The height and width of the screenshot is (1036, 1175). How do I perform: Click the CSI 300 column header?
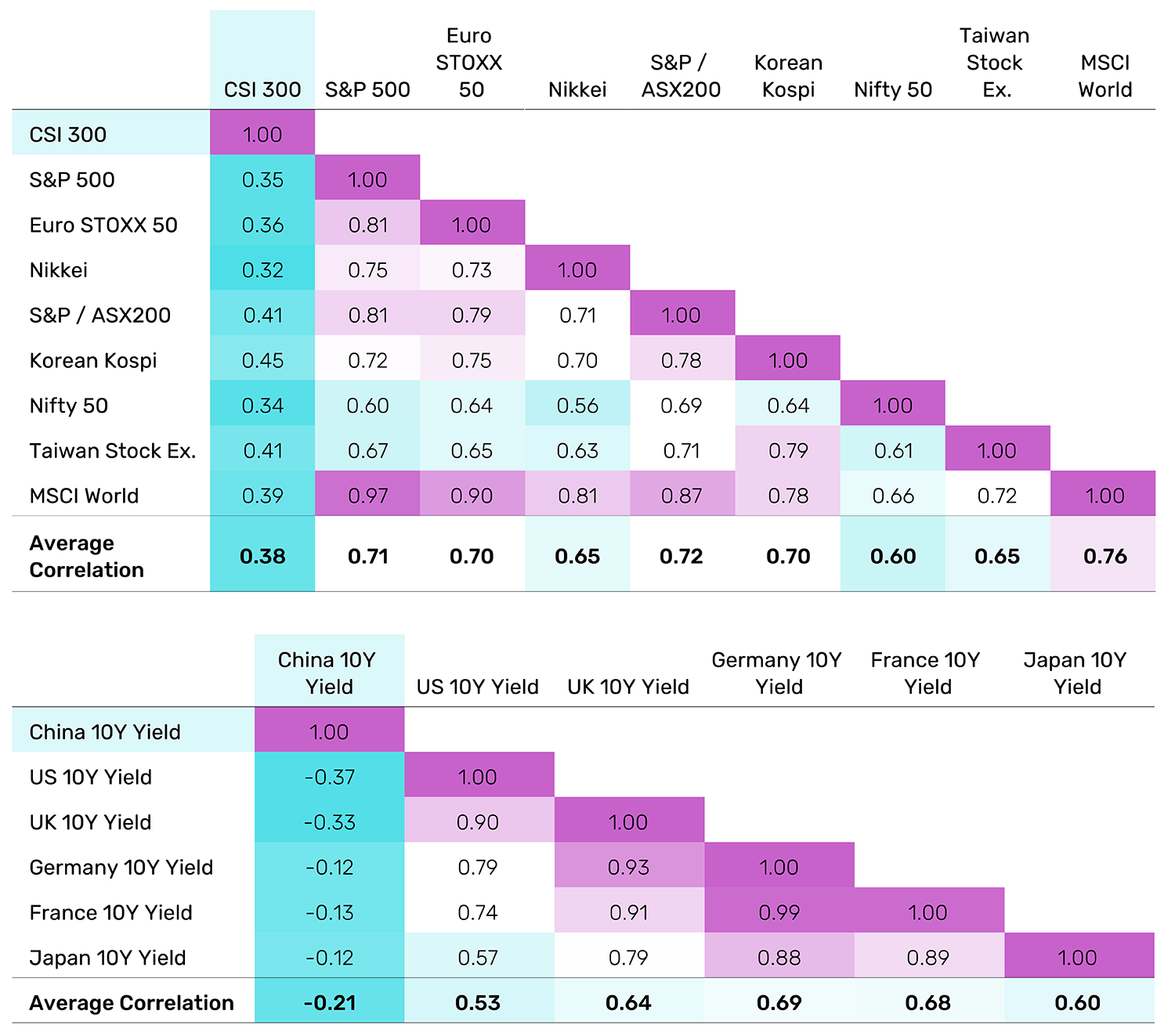(262, 89)
